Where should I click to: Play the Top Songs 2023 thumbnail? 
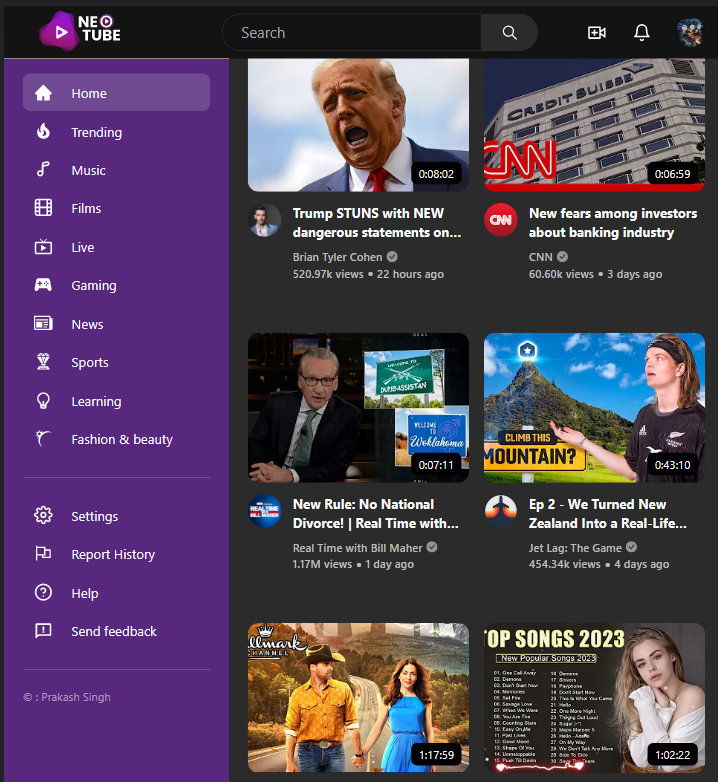(x=594, y=698)
